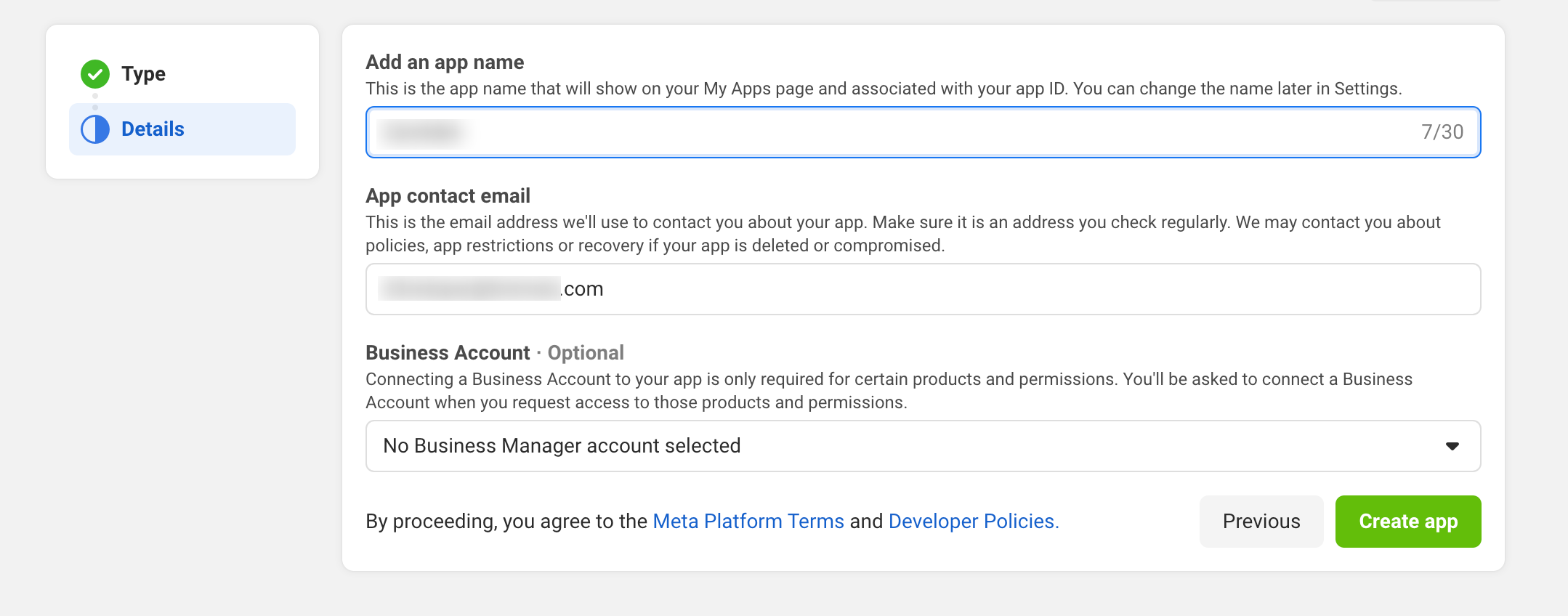The width and height of the screenshot is (1568, 616).
Task: Click the green checkmark icon beside Type
Action: pyautogui.click(x=95, y=74)
